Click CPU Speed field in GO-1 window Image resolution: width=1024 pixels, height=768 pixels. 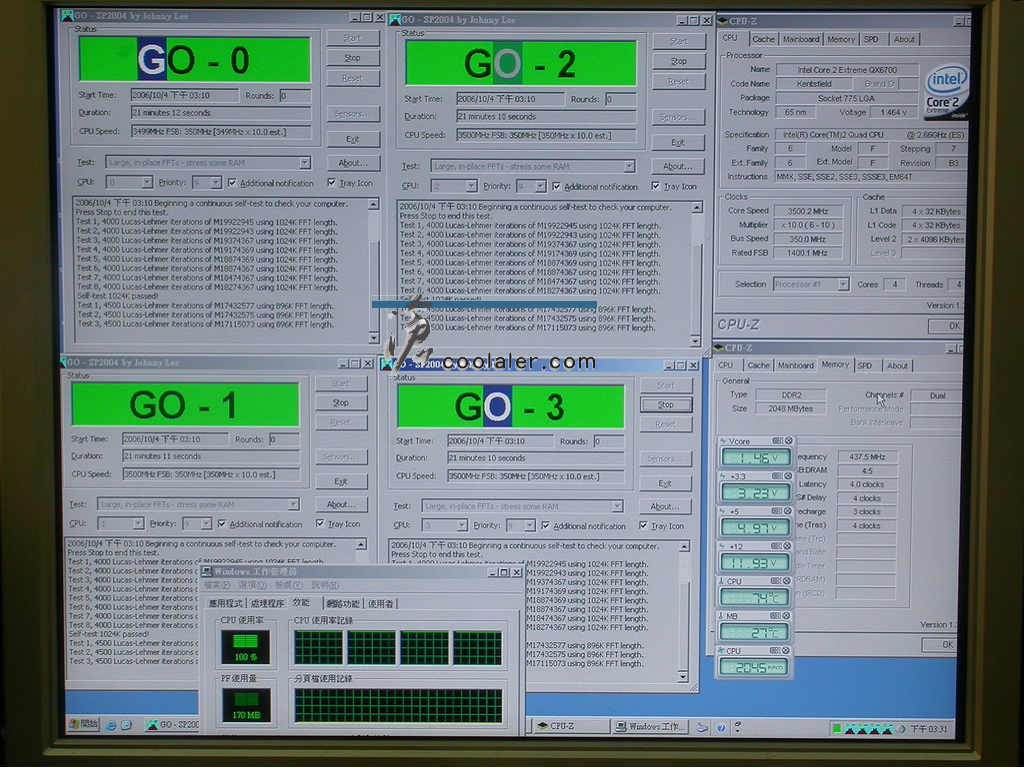211,474
